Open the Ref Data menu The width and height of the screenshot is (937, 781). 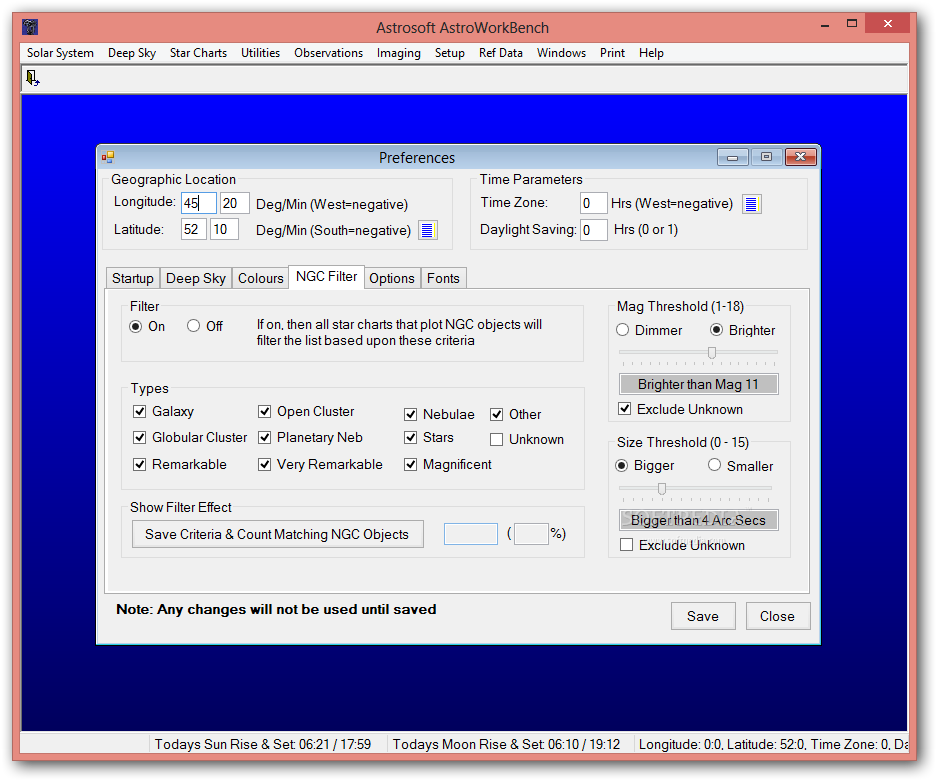[x=501, y=53]
